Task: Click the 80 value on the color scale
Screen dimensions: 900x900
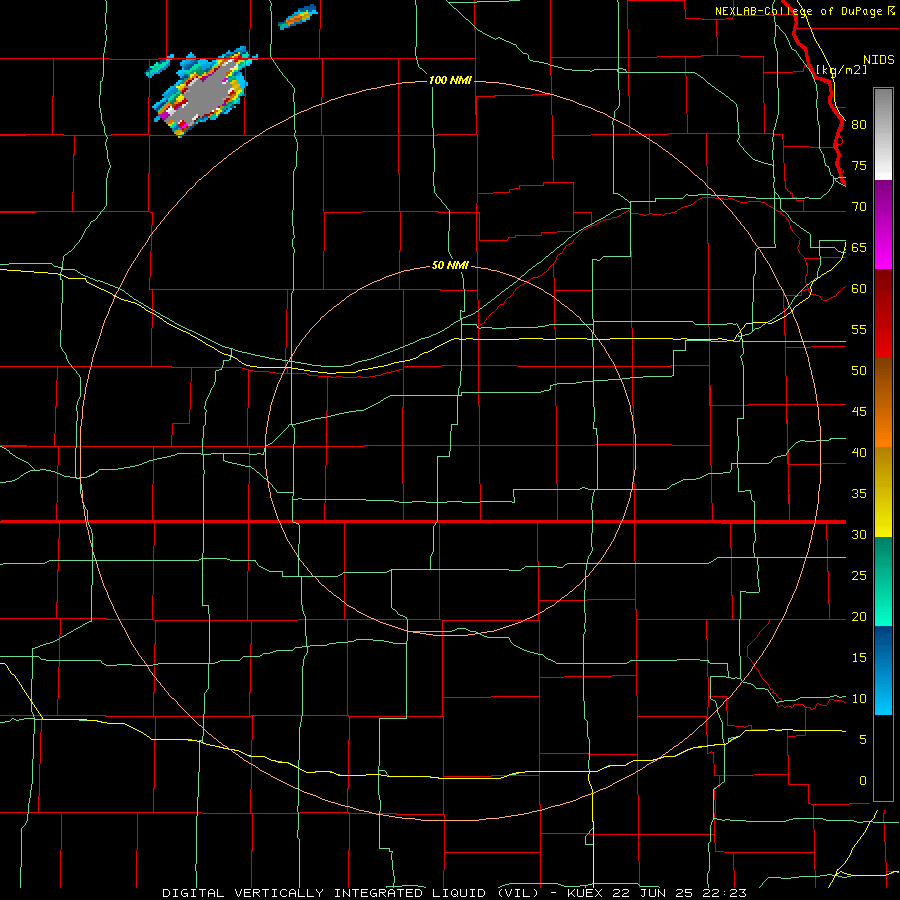Action: tap(859, 125)
